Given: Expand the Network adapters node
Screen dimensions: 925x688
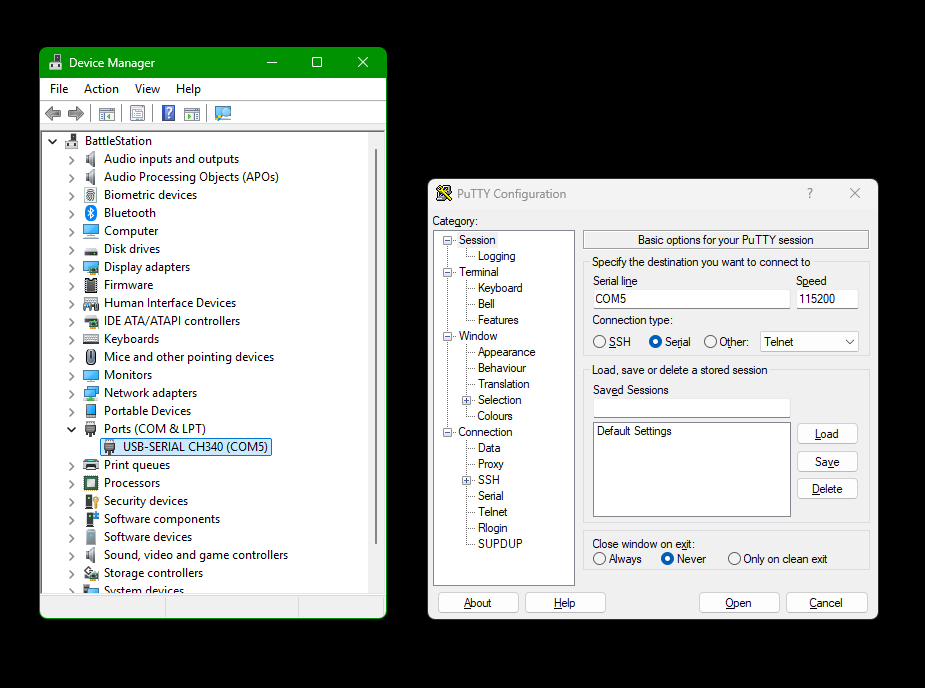Looking at the screenshot, I should (x=71, y=394).
